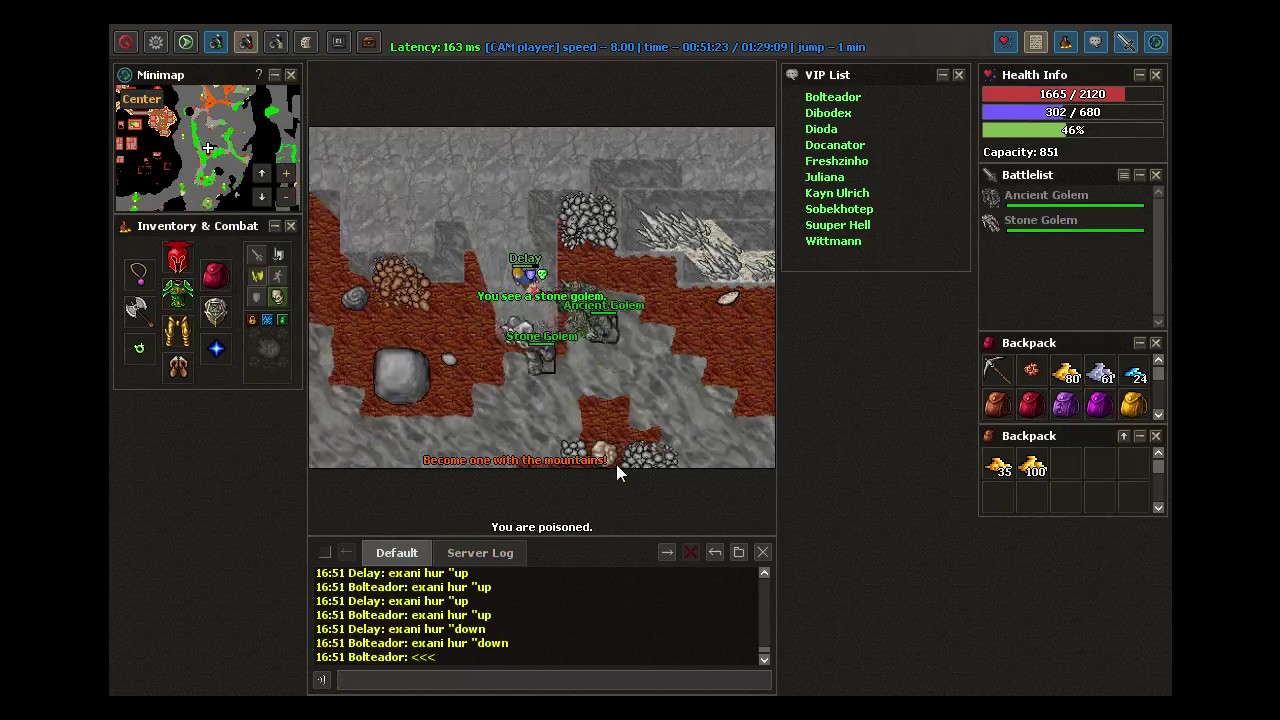
Task: Open the Battlelist filter menu icon
Action: (x=1123, y=175)
